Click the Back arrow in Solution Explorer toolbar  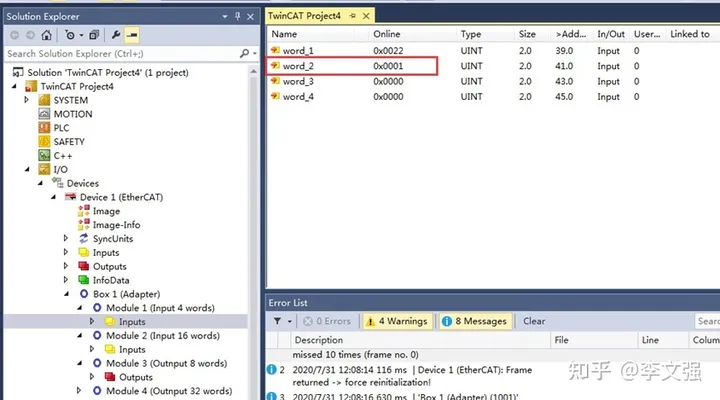click(x=15, y=35)
